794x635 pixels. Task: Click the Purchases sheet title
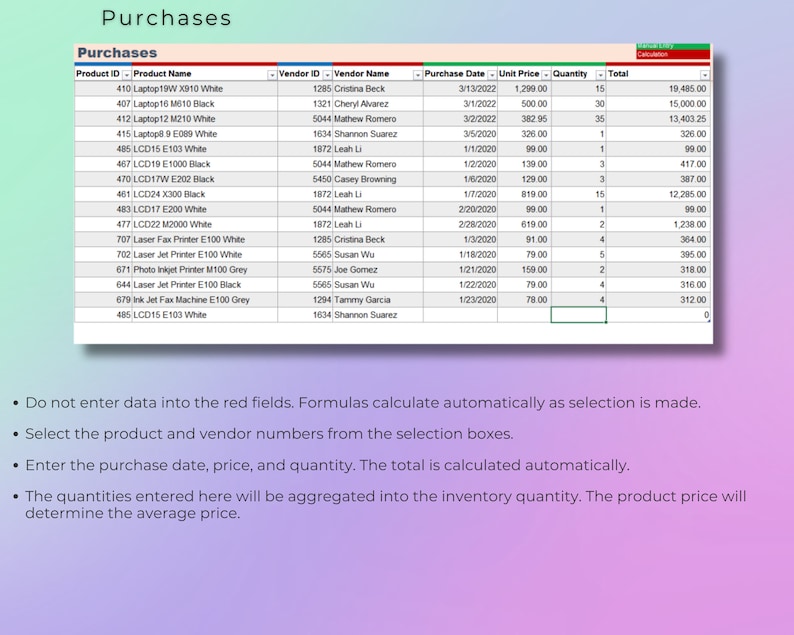click(117, 53)
